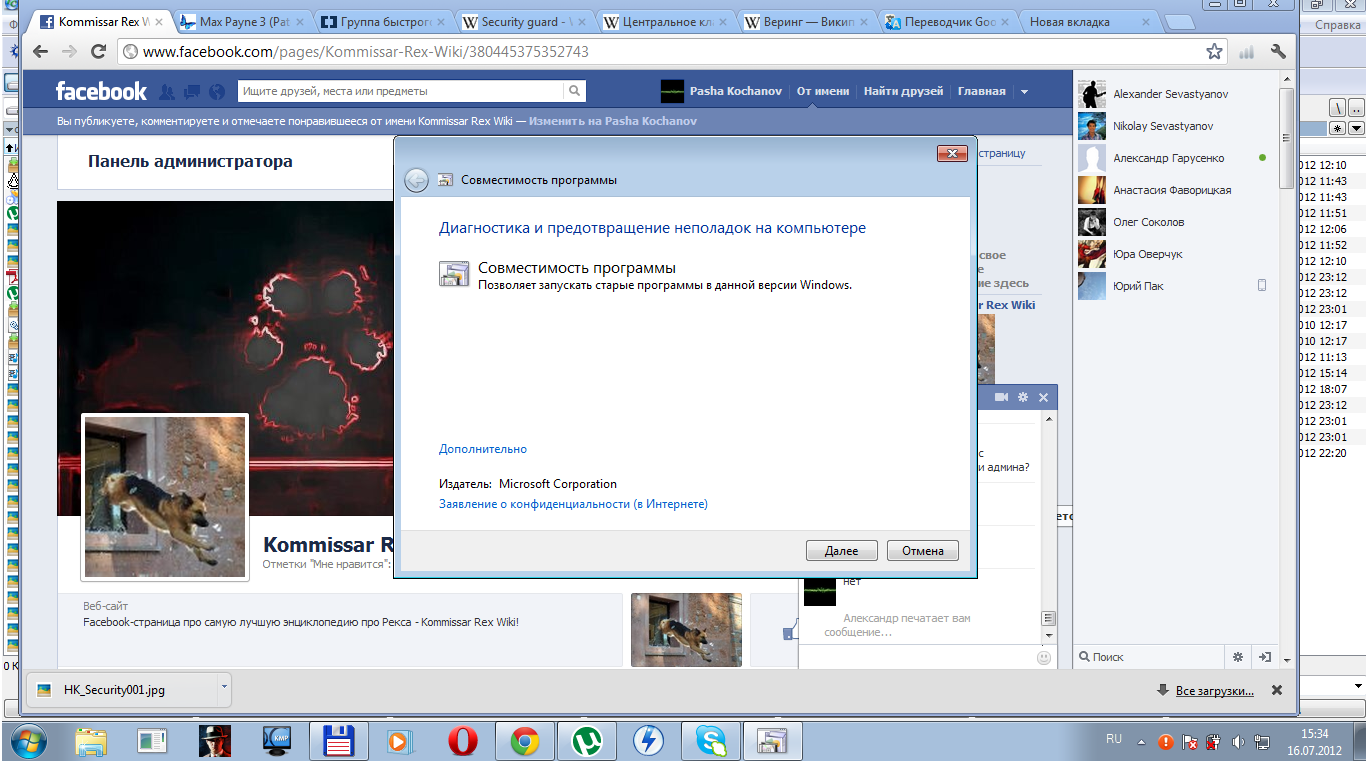The image size is (1366, 768).
Task: Start a video call in the chat window
Action: (1001, 397)
